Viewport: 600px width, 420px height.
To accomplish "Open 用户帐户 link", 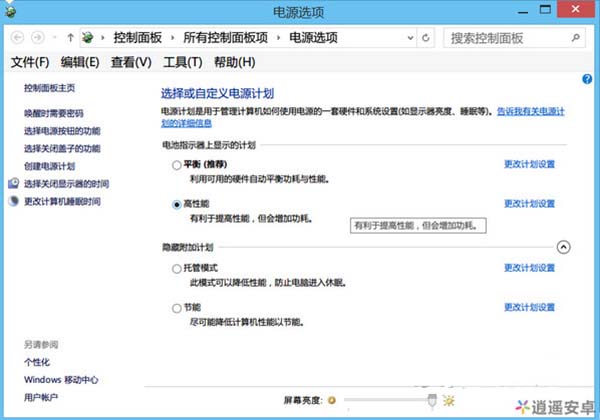I will 41,397.
